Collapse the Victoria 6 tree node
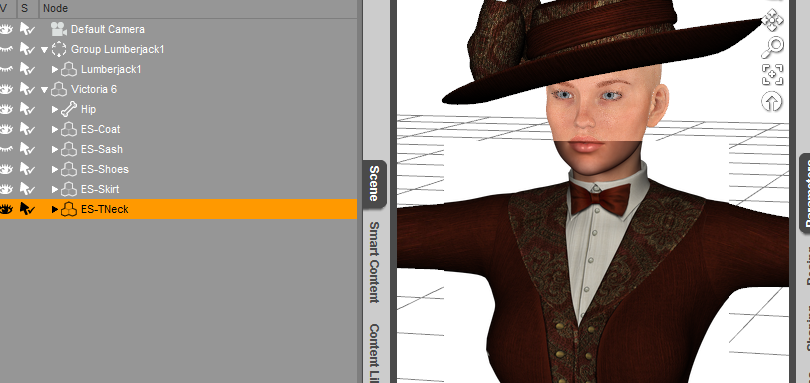 coord(44,89)
